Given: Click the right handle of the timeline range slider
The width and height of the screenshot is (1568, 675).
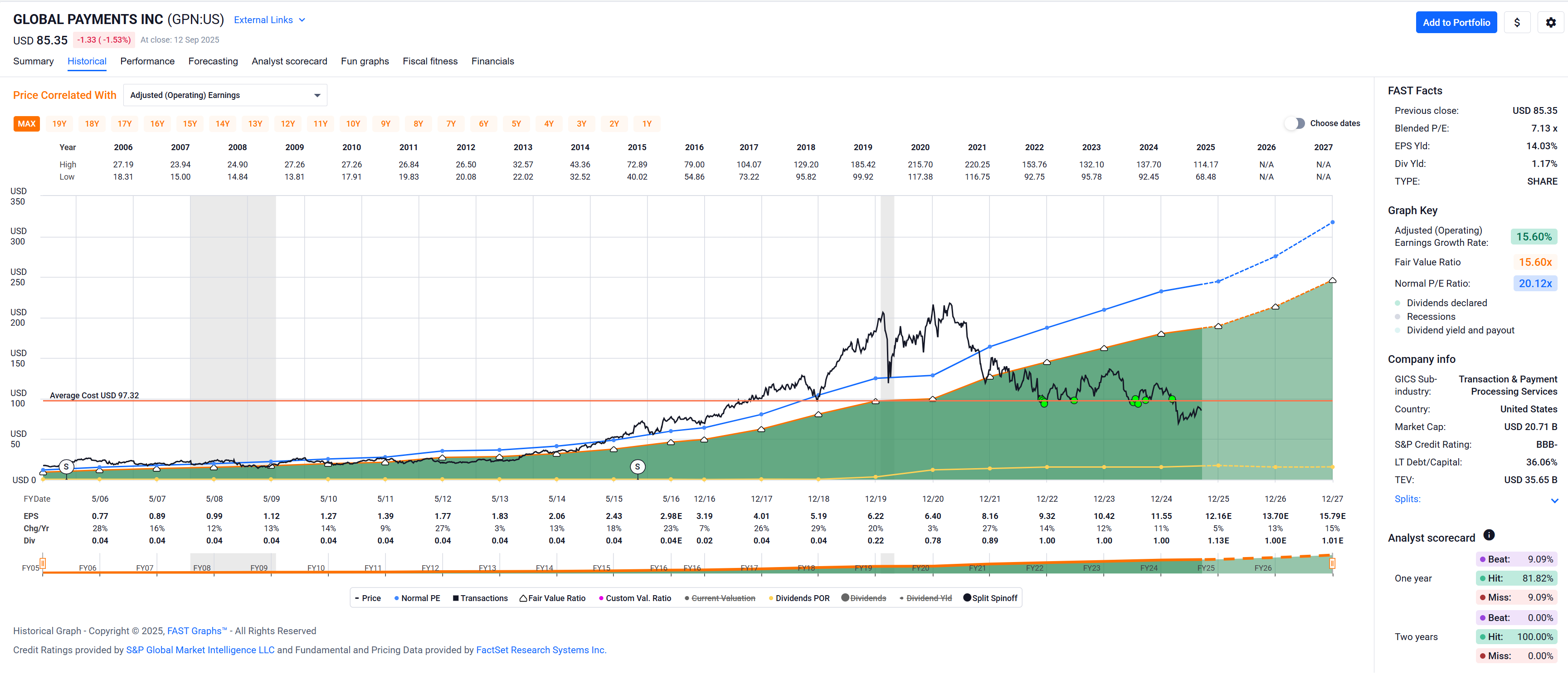Looking at the screenshot, I should pyautogui.click(x=1332, y=564).
